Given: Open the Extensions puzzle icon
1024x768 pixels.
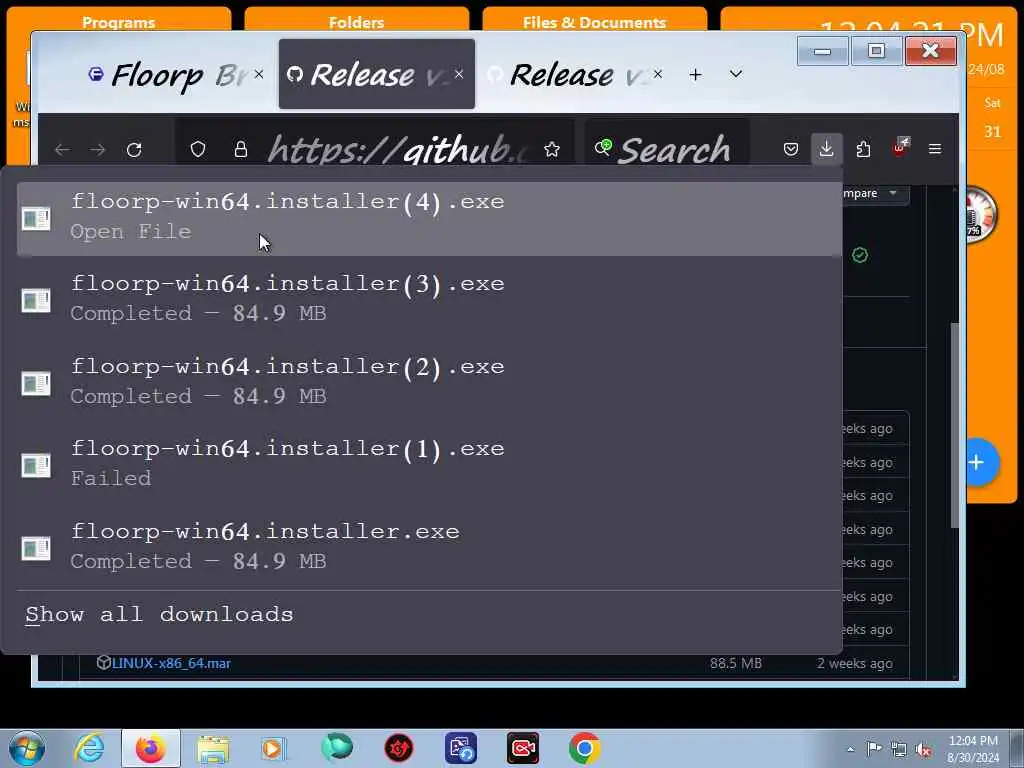Looking at the screenshot, I should click(x=863, y=150).
